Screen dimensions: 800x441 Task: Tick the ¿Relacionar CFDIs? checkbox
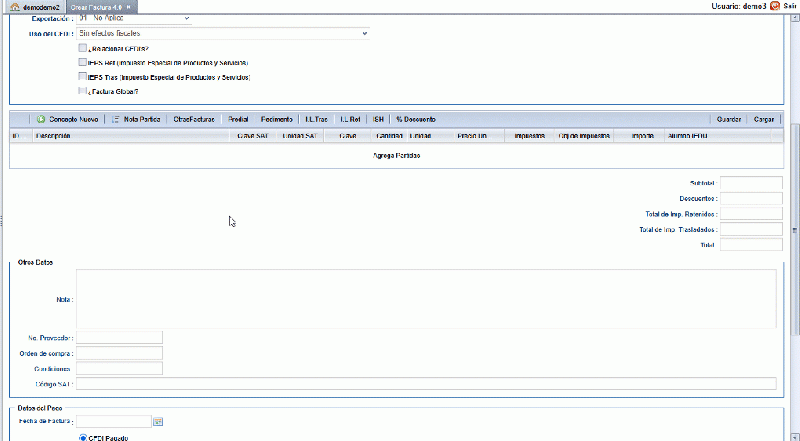click(x=83, y=48)
